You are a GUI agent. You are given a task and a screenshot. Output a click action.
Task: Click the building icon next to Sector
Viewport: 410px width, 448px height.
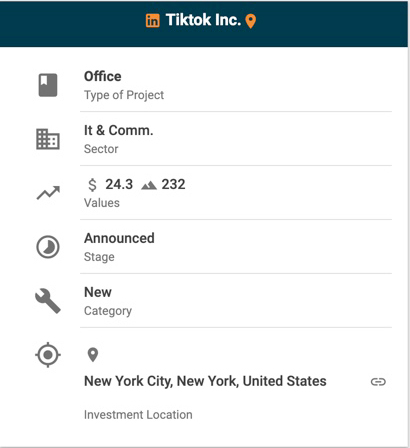click(48, 139)
